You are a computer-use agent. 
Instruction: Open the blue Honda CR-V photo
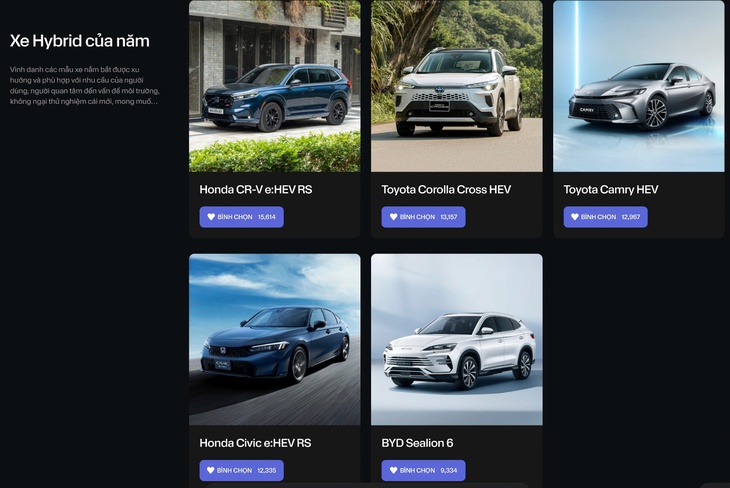pyautogui.click(x=275, y=86)
